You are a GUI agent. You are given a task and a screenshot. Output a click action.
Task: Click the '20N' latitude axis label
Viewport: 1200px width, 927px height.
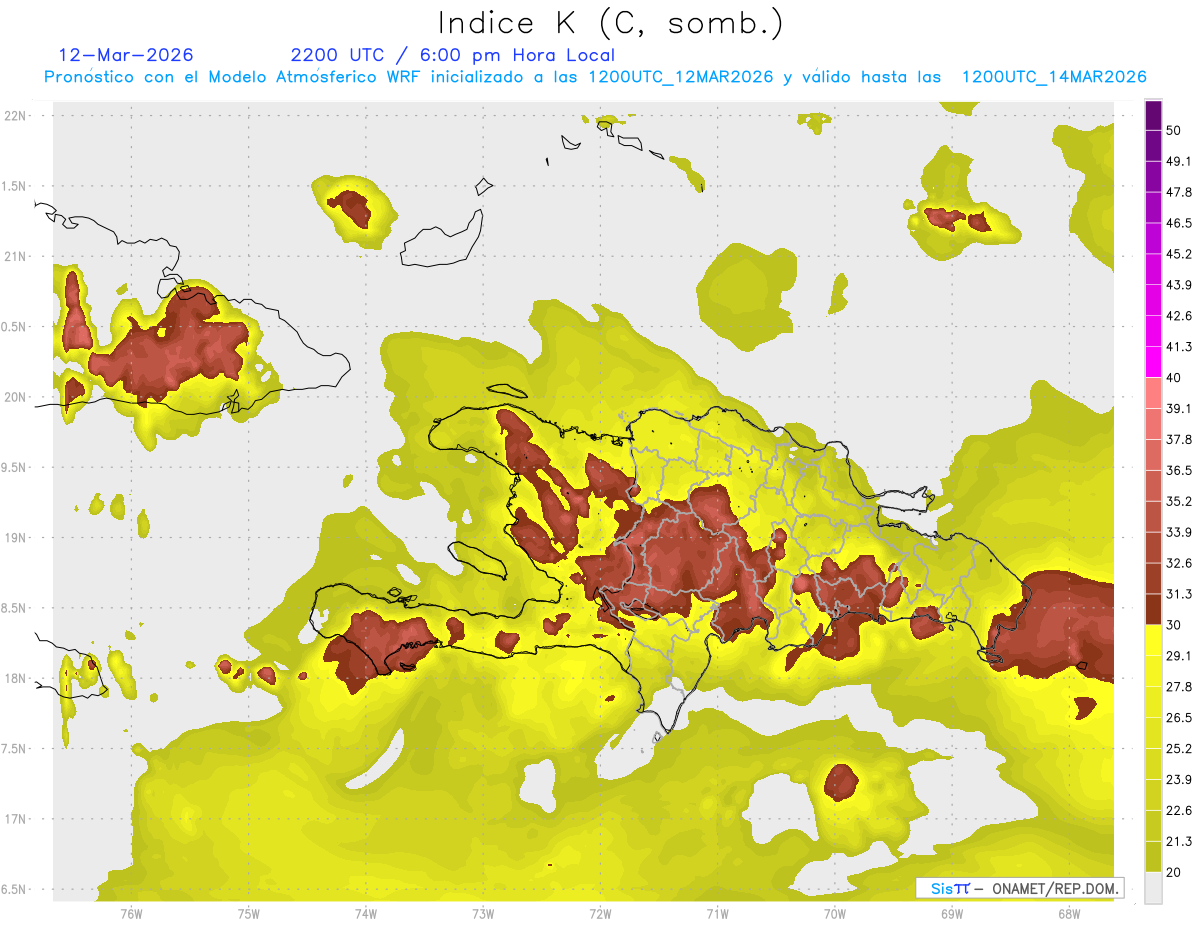(x=17, y=397)
